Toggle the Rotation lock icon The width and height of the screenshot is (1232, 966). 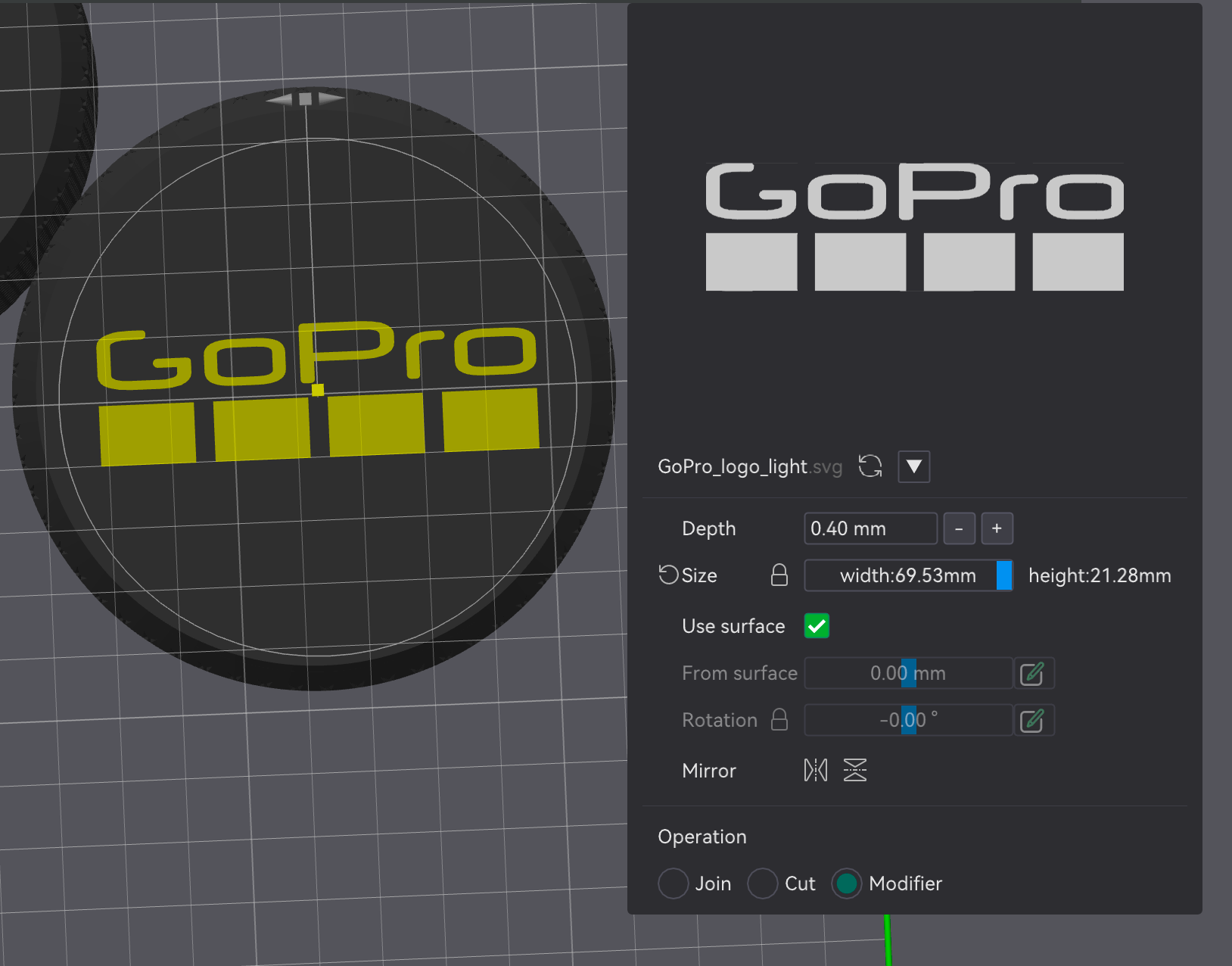click(779, 719)
